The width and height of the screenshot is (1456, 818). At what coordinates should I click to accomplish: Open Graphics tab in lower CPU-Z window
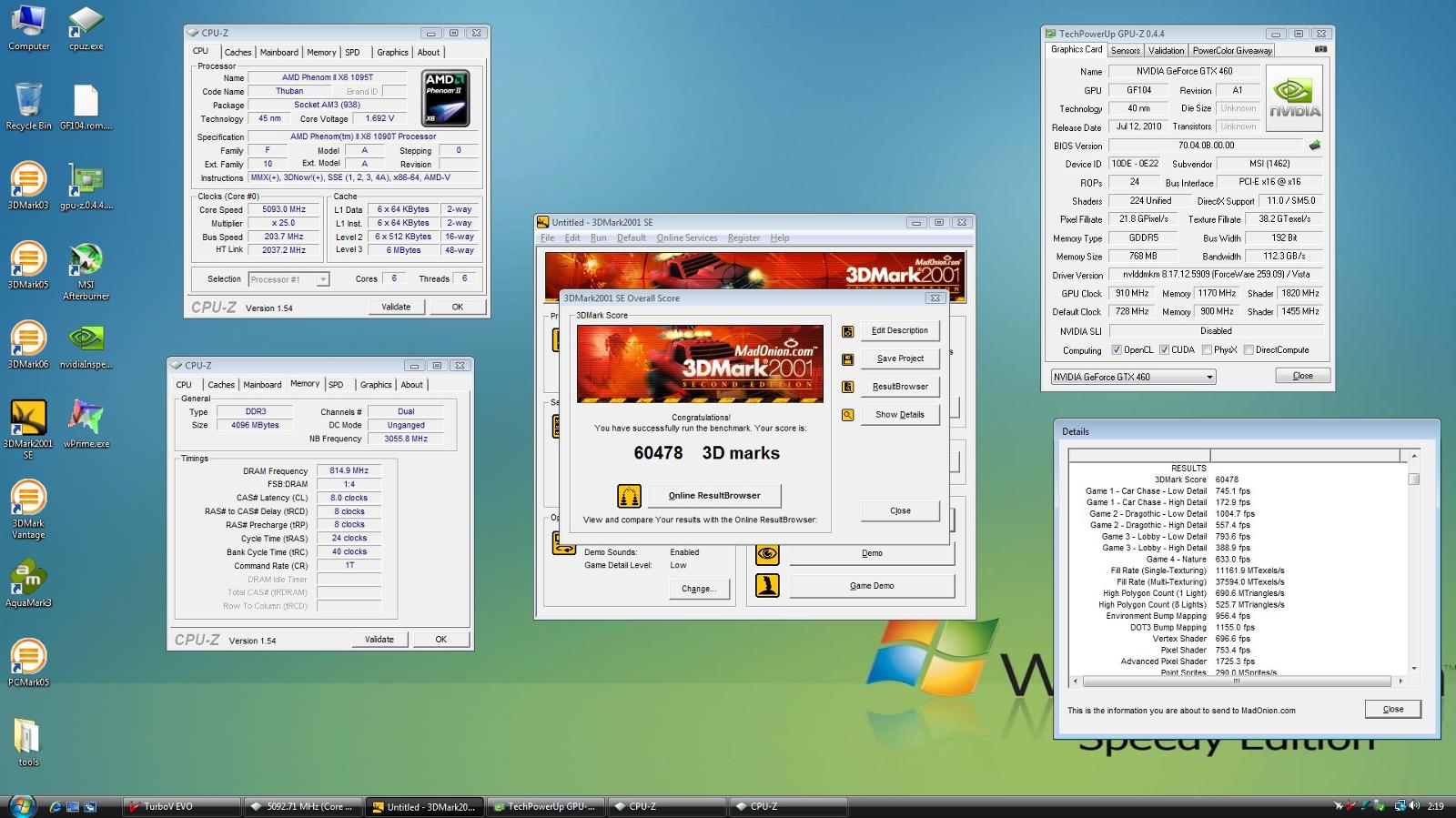click(376, 385)
